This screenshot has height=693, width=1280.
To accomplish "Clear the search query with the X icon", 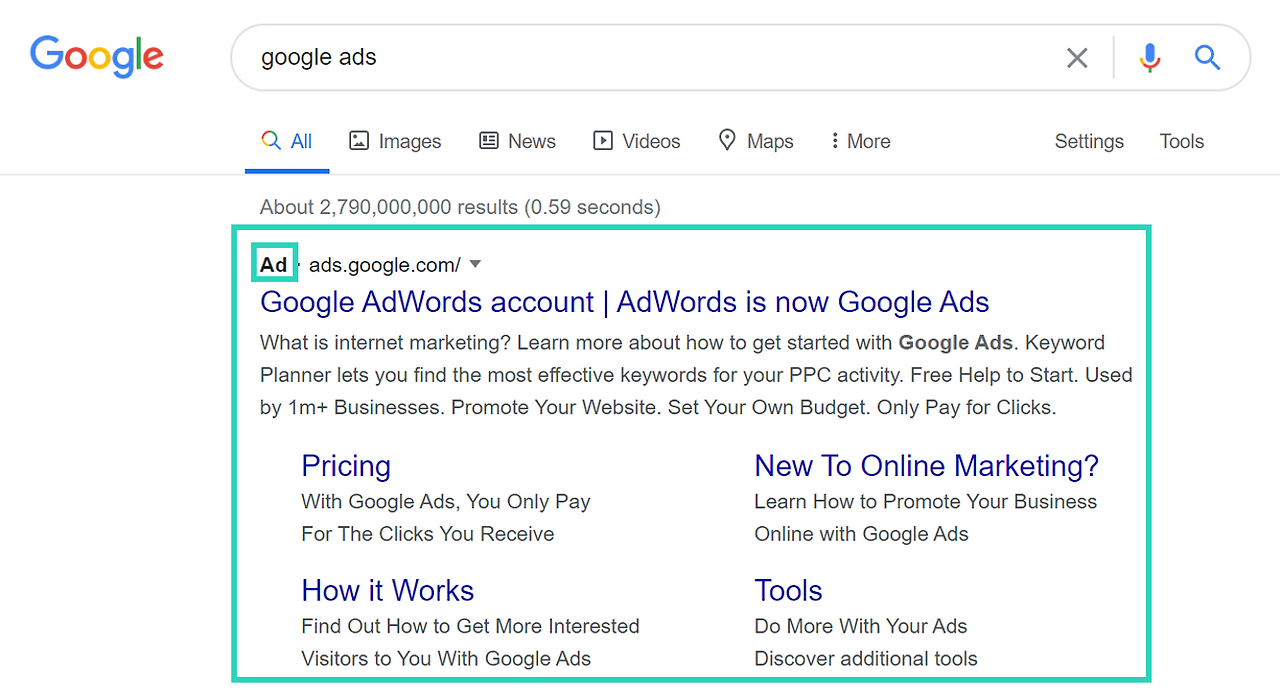I will [x=1077, y=57].
